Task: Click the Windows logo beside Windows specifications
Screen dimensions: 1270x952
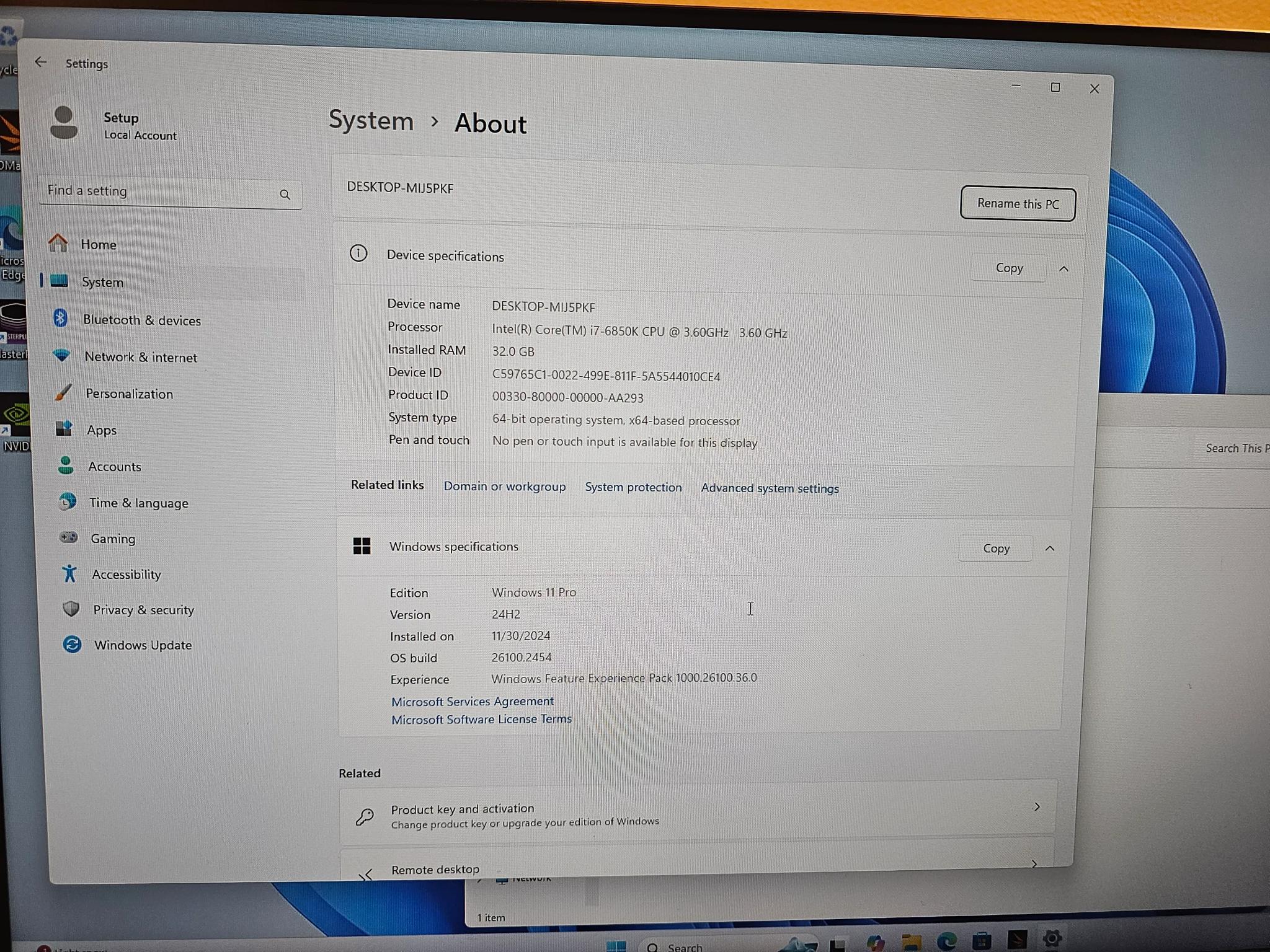Action: click(362, 546)
